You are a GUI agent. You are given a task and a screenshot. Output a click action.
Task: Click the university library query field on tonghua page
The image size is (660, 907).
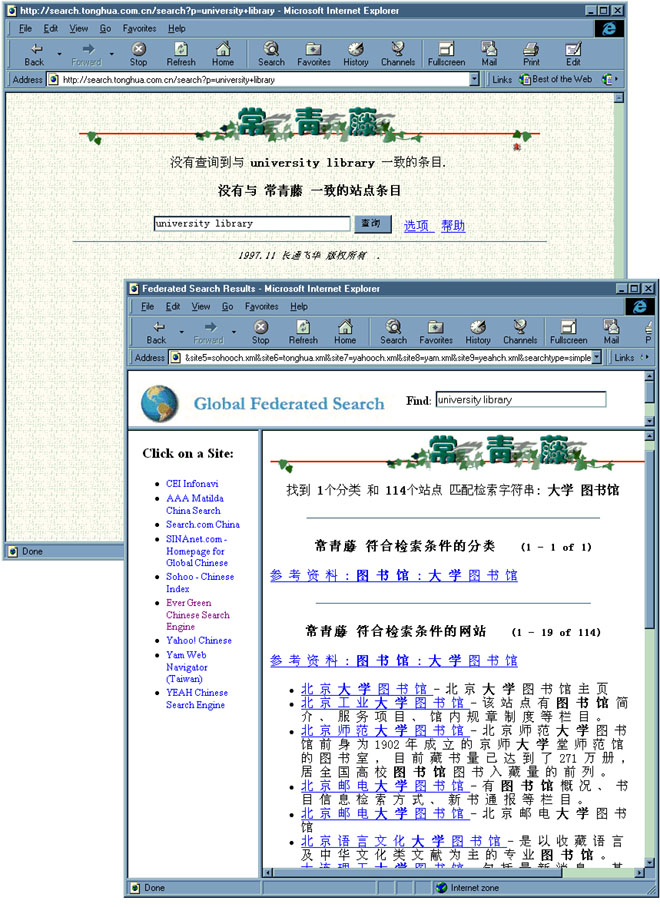point(252,223)
